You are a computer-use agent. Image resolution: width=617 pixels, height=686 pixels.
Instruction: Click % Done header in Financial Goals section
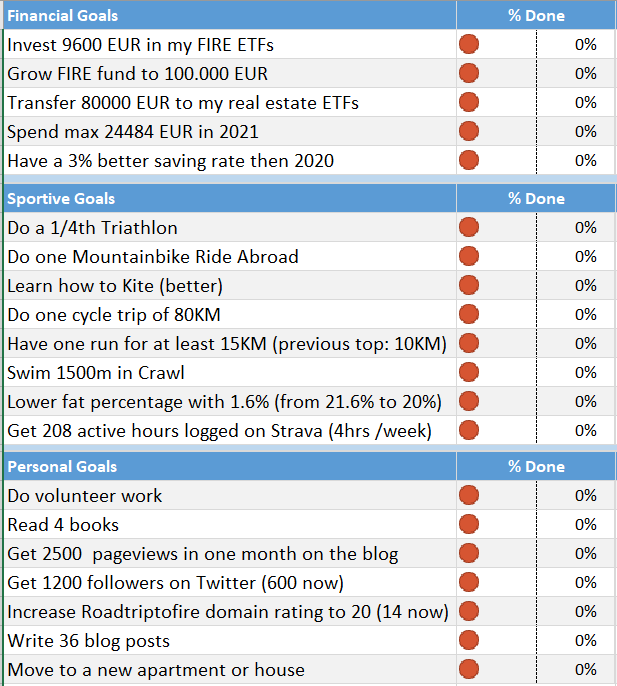coord(536,16)
